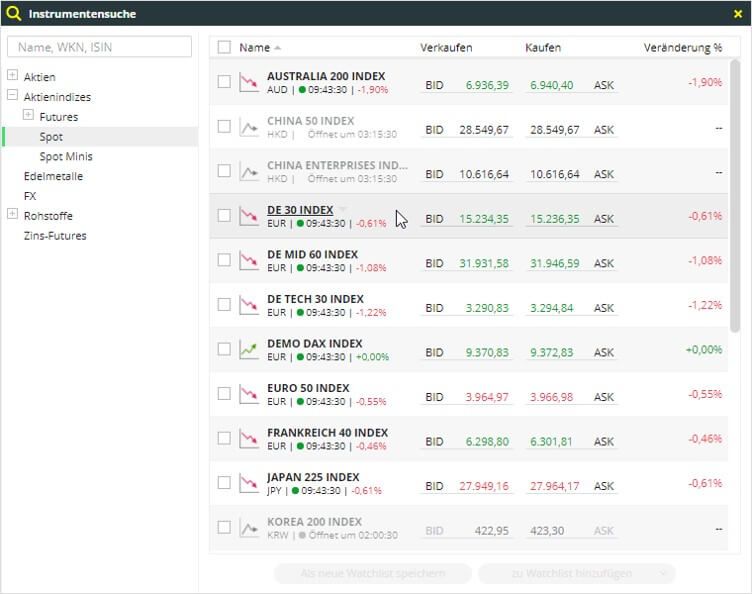
Task: Check the box for DE TECH 30 INDEX
Action: coord(224,305)
